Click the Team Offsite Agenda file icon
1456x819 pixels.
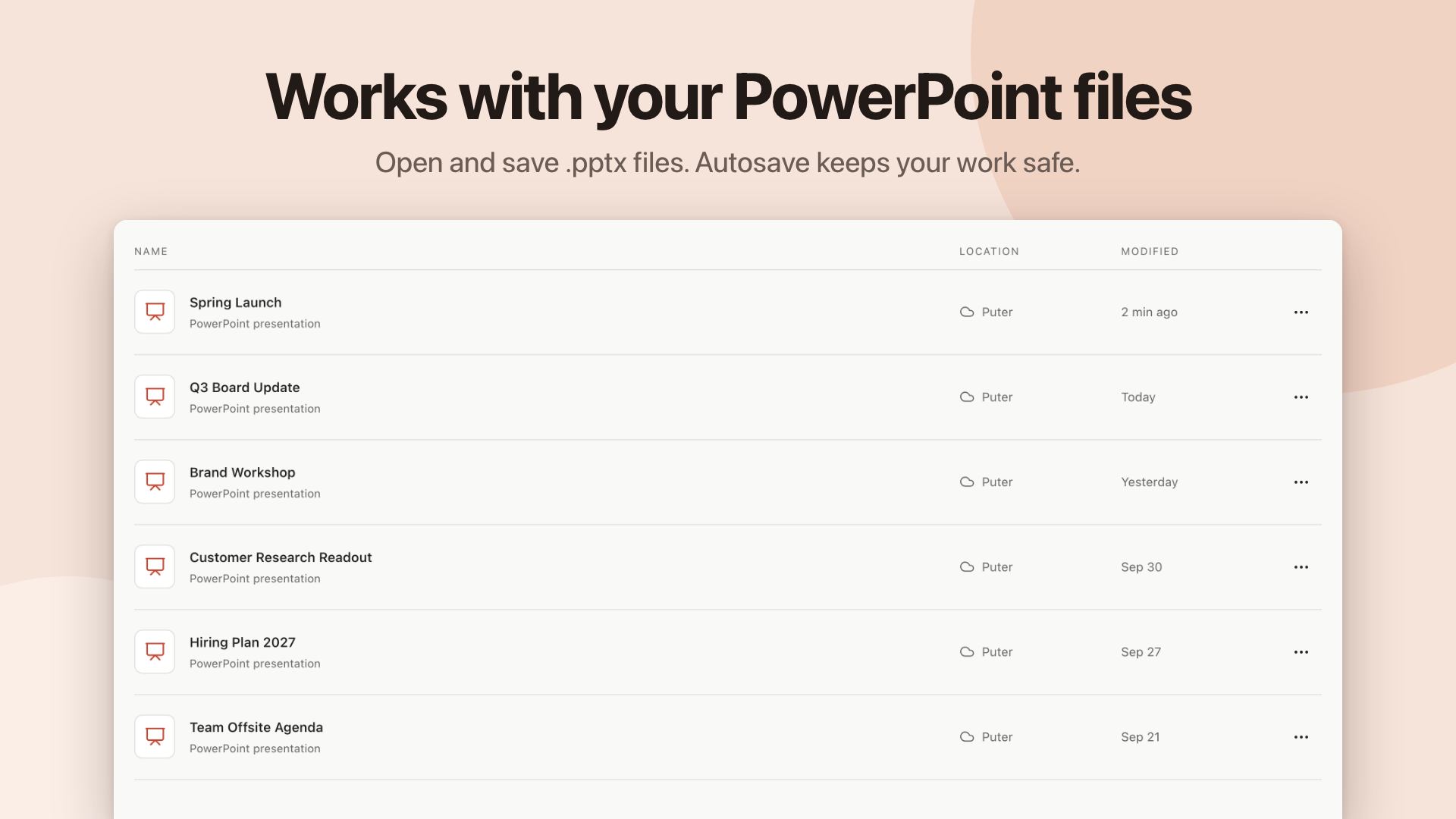click(155, 736)
